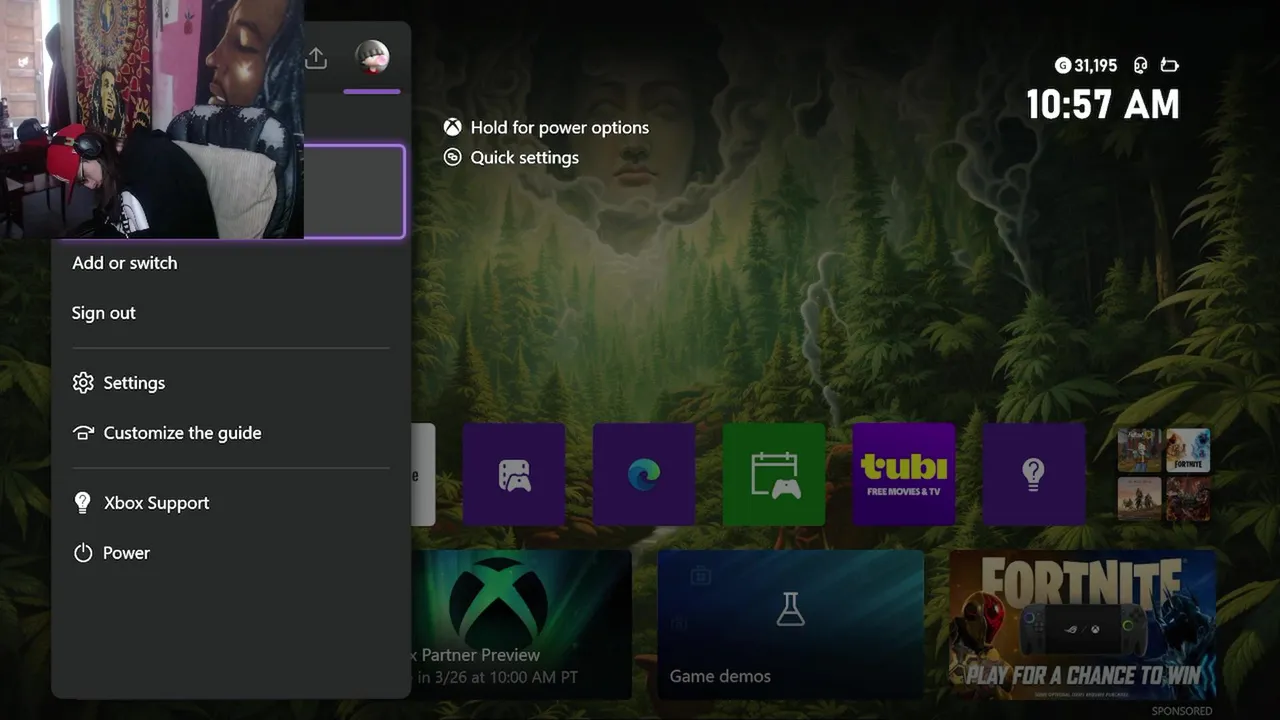Click the Settings gear icon
The width and height of the screenshot is (1280, 720).
click(x=83, y=383)
